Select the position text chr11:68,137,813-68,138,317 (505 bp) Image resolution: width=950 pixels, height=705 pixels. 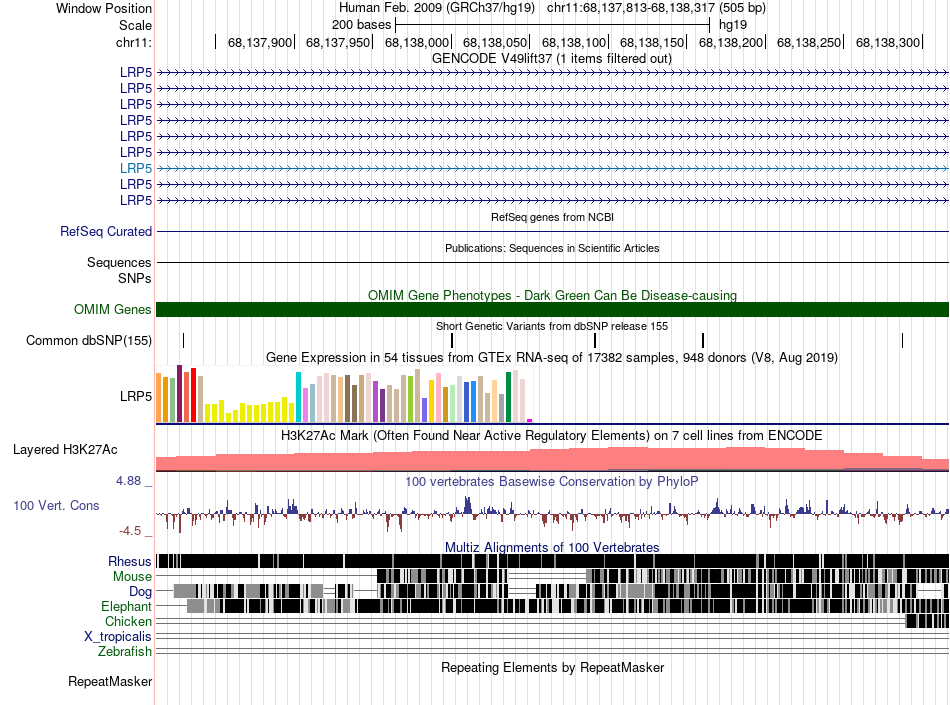point(656,8)
